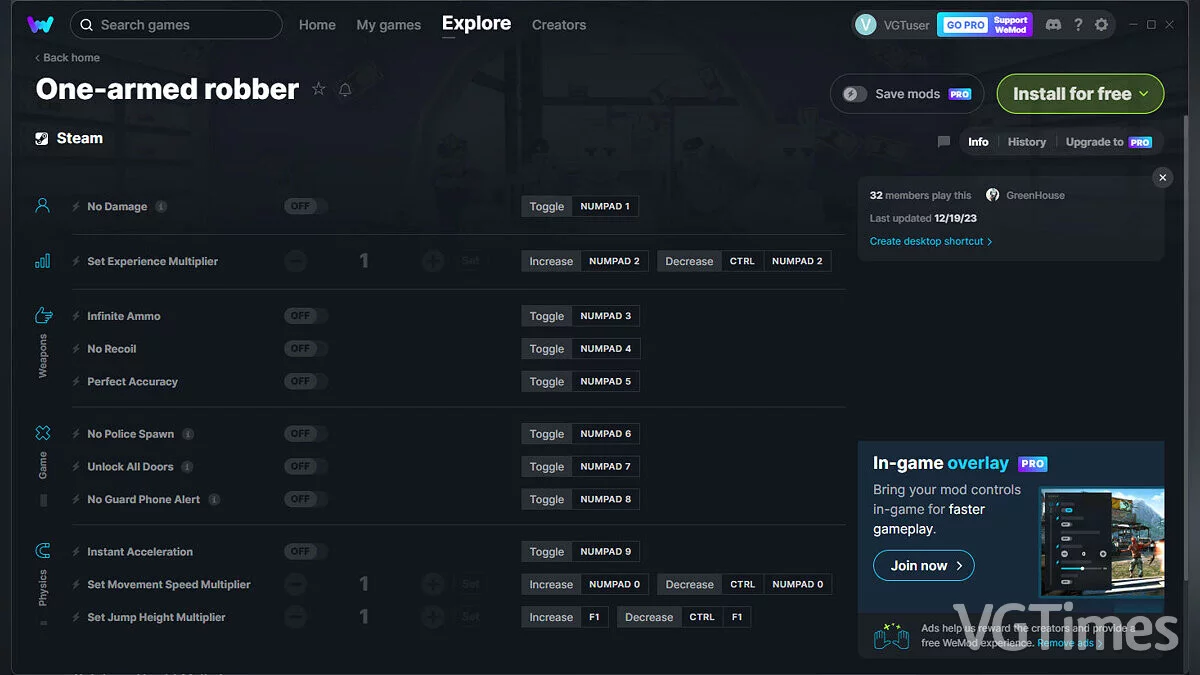
Task: Click Back home link
Action: (67, 58)
